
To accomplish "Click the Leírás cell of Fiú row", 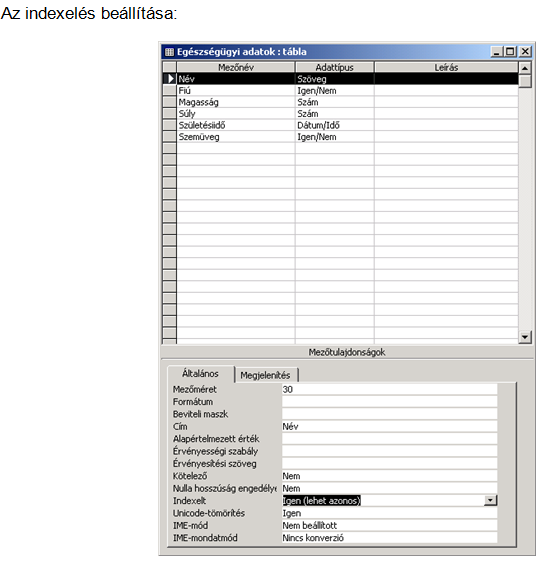I will [446, 90].
